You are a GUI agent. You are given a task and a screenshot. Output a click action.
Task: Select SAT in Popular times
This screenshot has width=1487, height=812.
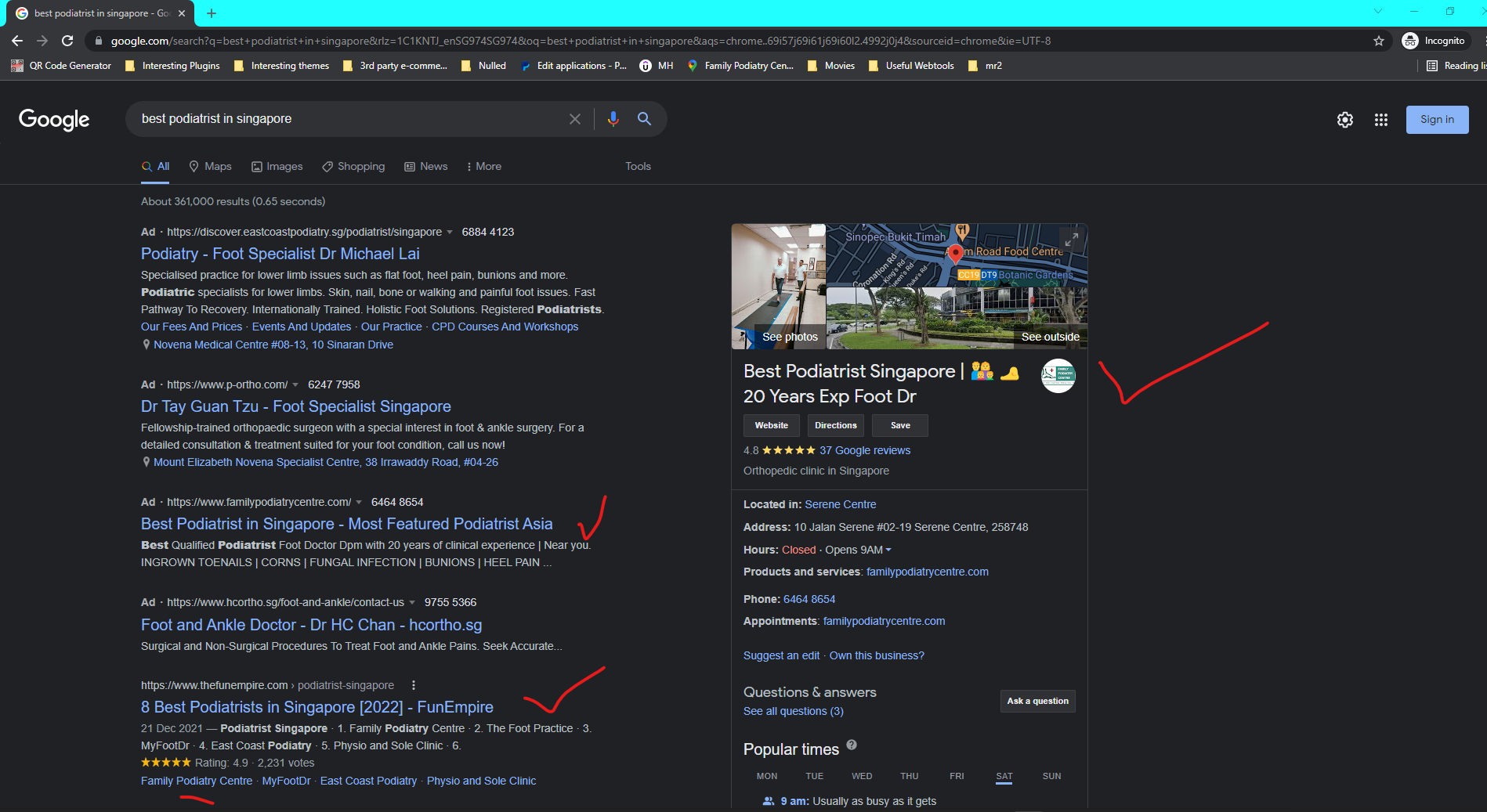1004,776
